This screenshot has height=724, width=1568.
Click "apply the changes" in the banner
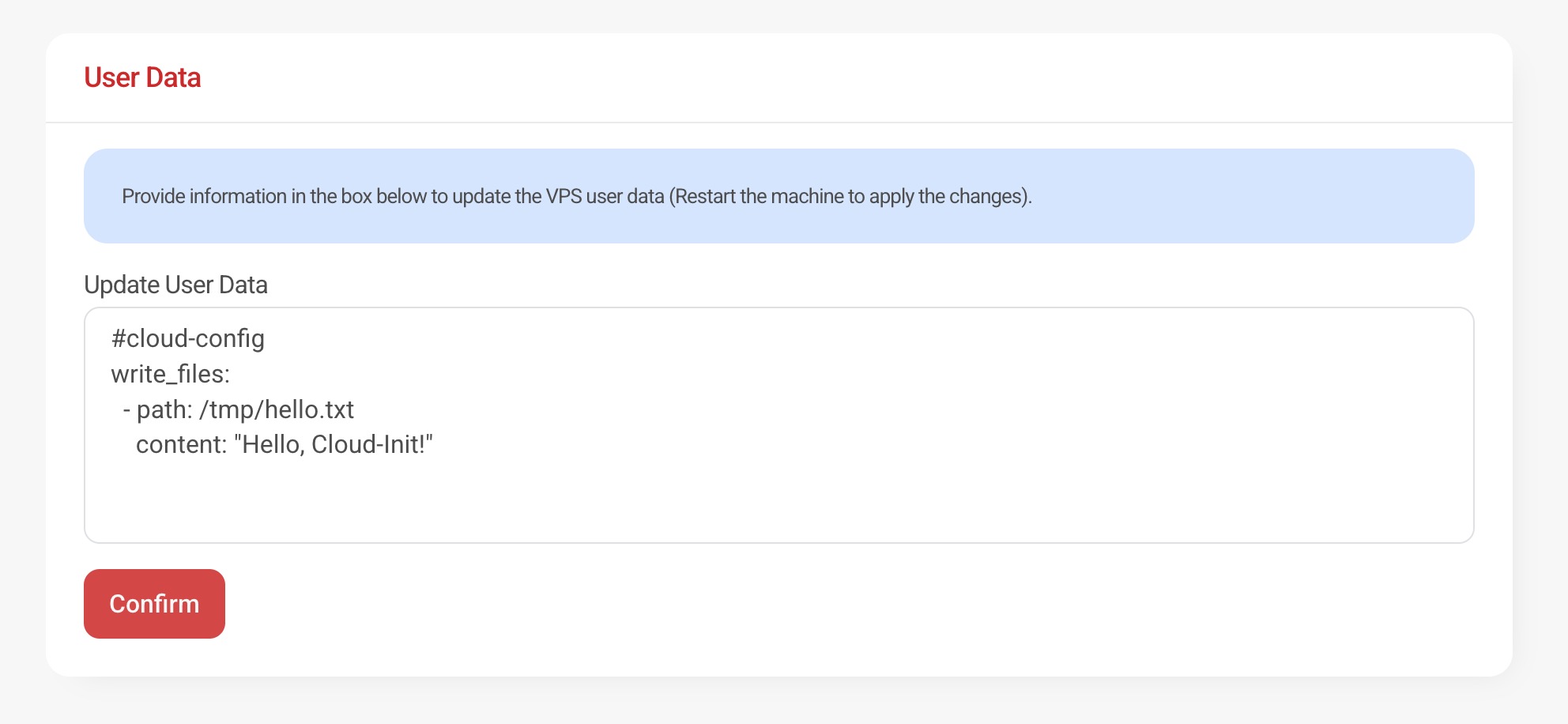(947, 196)
